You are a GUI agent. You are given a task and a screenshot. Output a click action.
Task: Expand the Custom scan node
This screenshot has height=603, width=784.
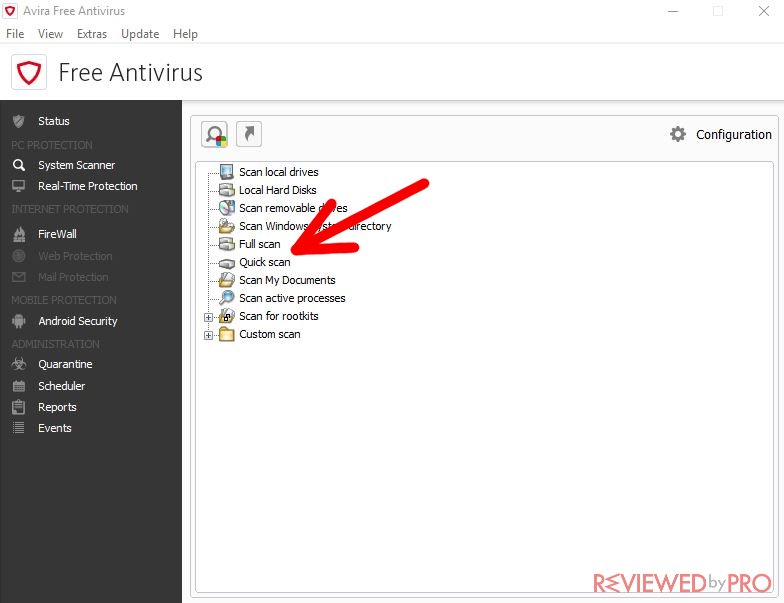coord(208,335)
